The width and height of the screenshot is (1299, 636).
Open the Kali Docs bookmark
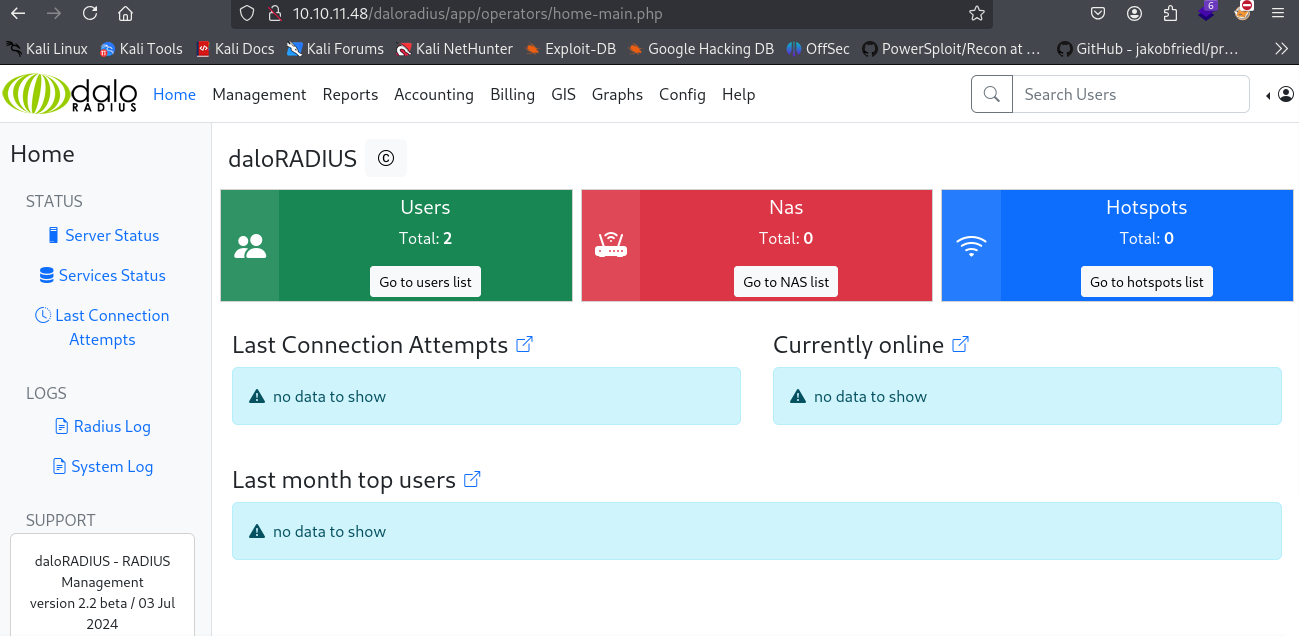tap(235, 48)
